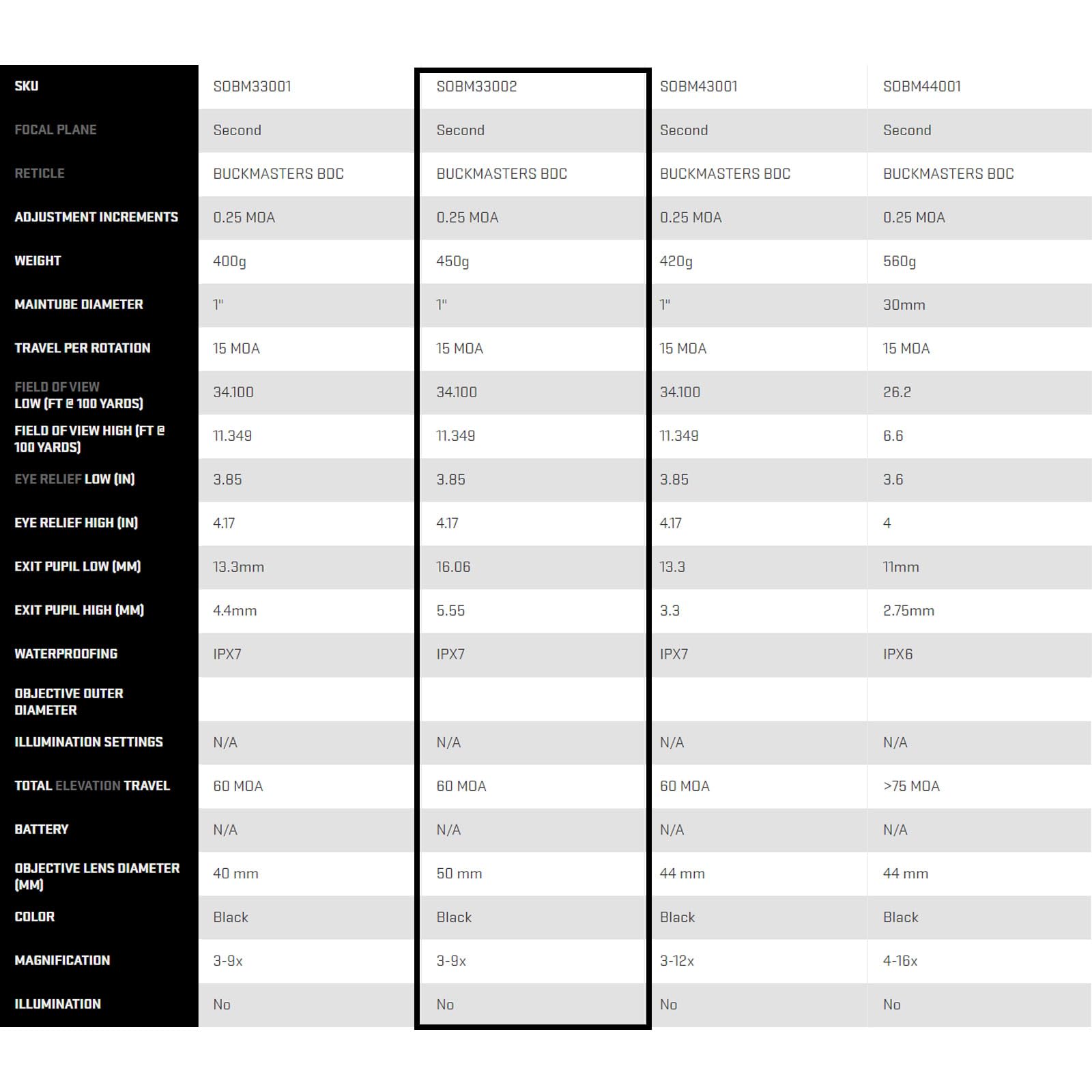Click the Adjustment Increments row label
The image size is (1092, 1092).
tap(96, 217)
